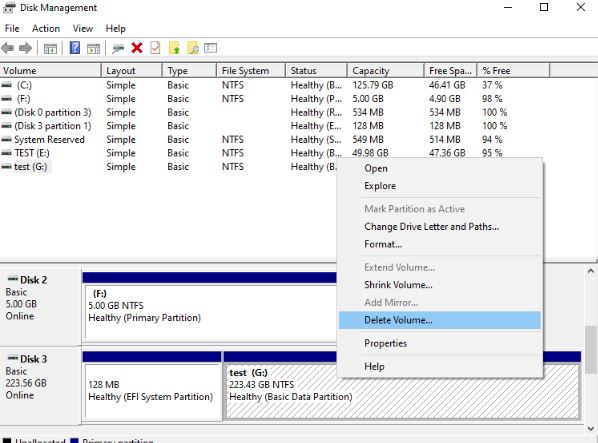598x443 pixels.
Task: Select Format... in context menu
Action: pos(440,244)
